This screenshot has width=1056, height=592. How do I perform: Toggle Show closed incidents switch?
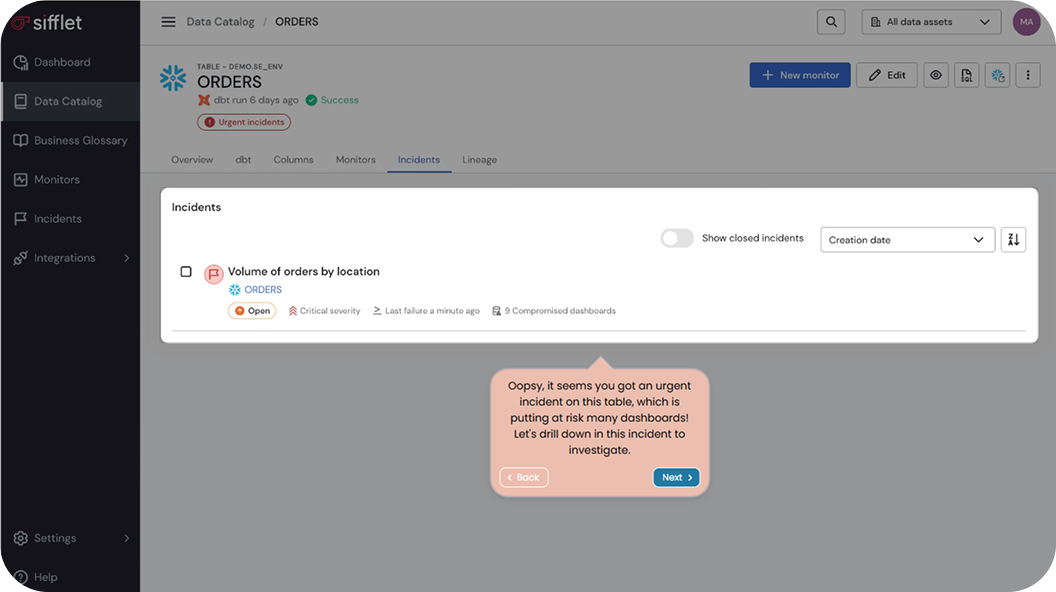click(677, 238)
